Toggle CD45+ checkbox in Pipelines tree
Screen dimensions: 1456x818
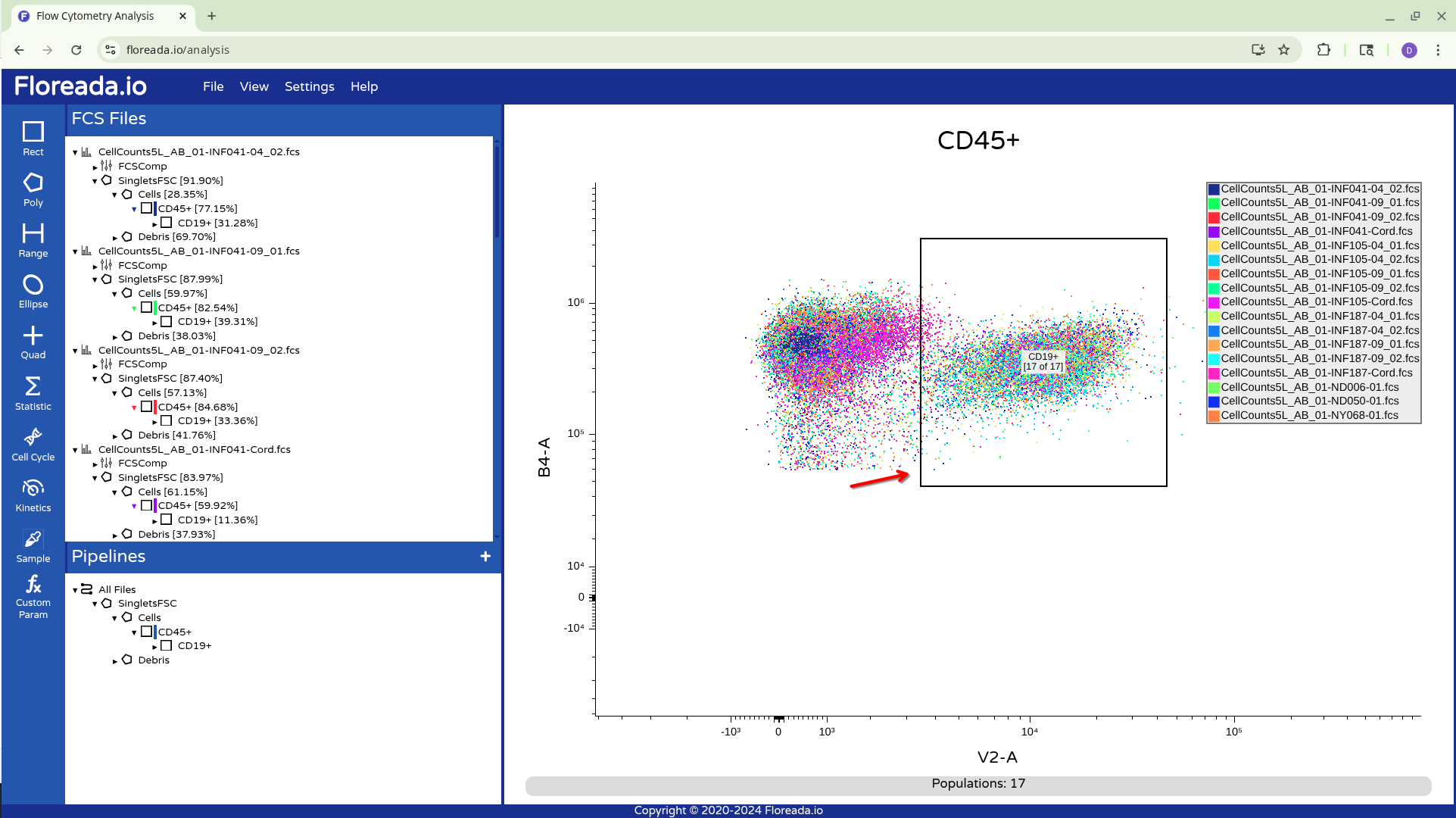click(x=147, y=632)
